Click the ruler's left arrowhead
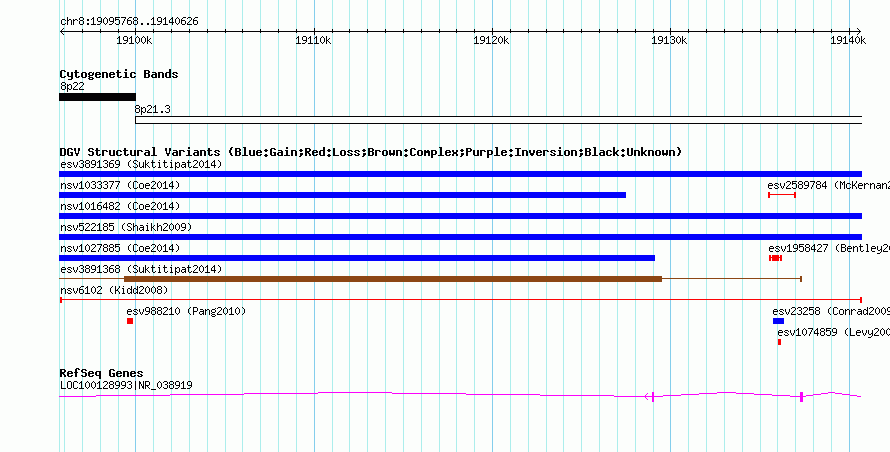 pos(62,31)
